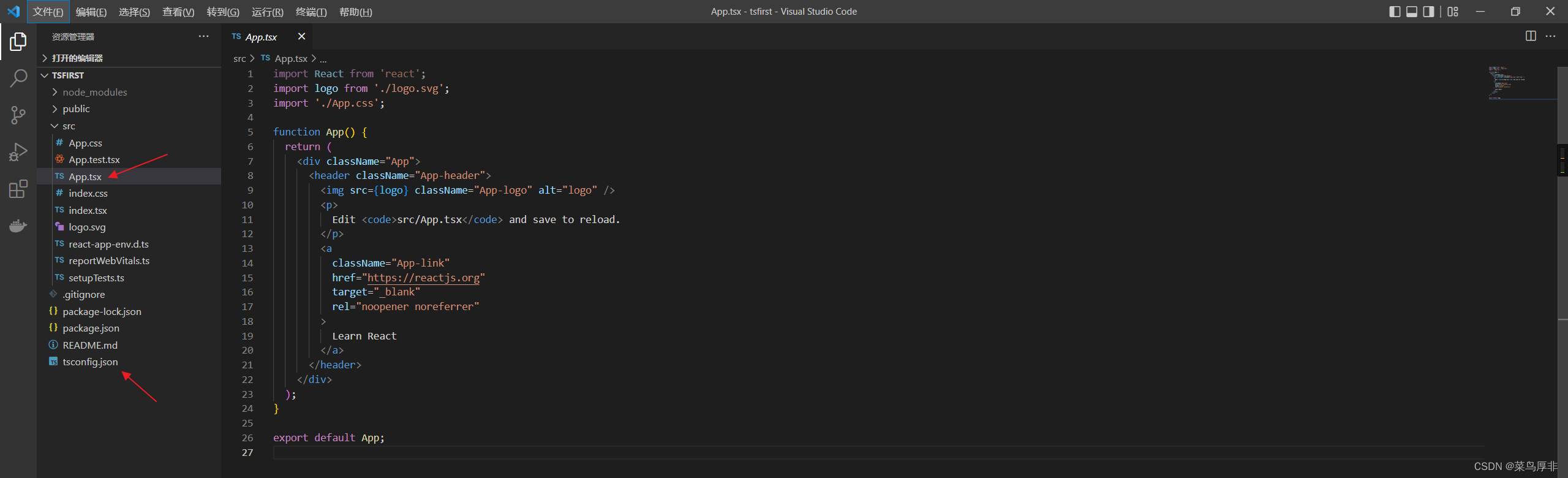Image resolution: width=1568 pixels, height=478 pixels.
Task: Click the https://reactjs.org link in code
Action: coord(423,278)
